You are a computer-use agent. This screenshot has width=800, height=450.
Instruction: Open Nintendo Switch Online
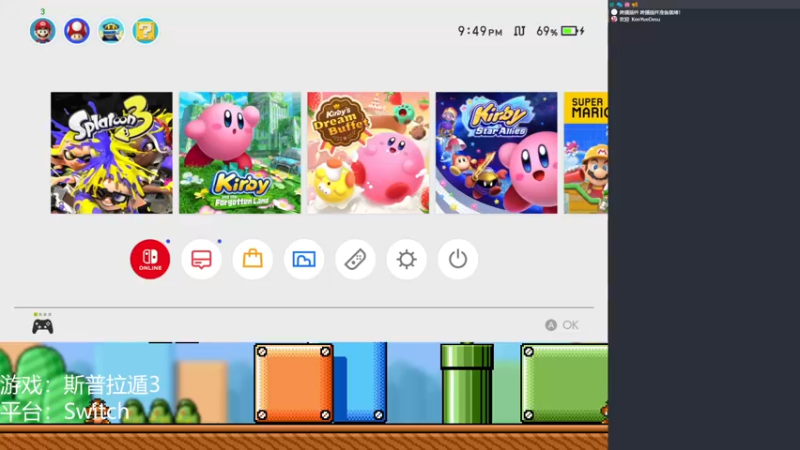[150, 259]
